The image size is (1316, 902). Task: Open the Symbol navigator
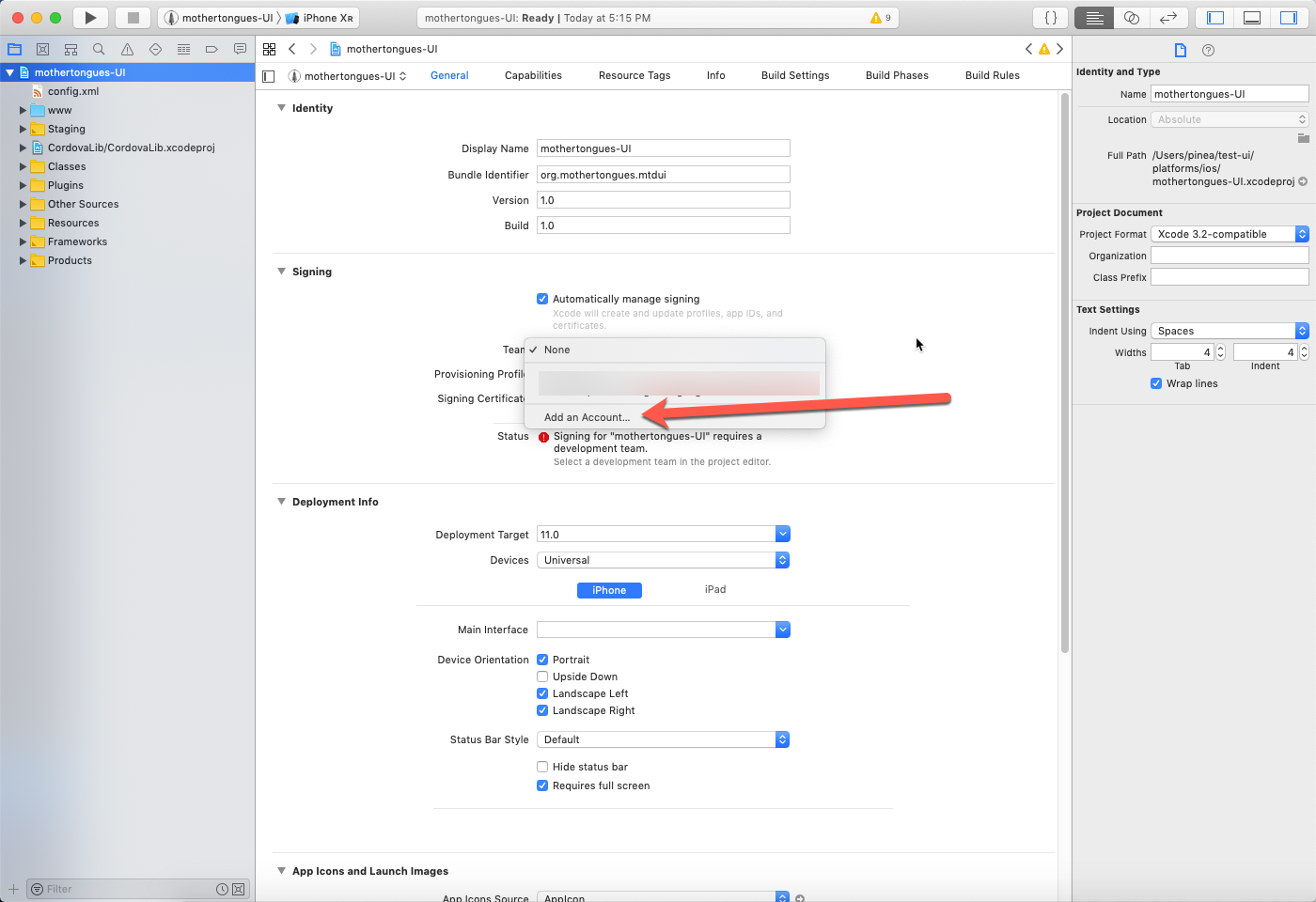point(70,49)
